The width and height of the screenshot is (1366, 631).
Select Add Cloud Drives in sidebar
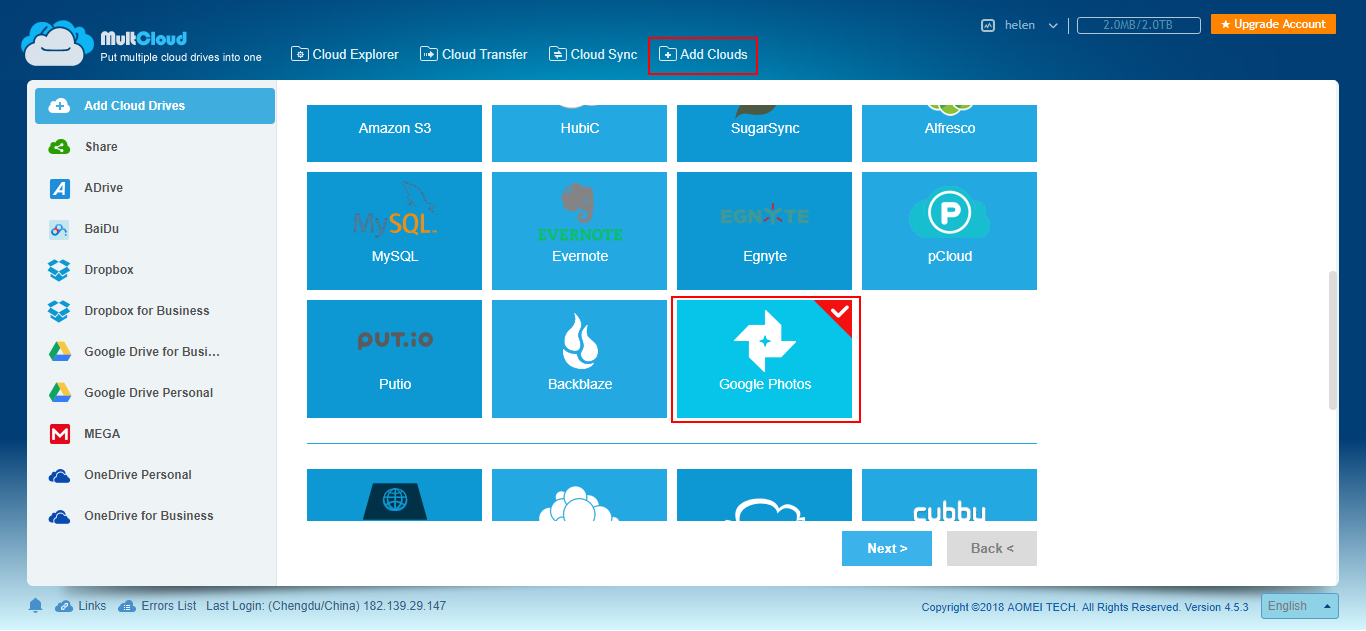tap(155, 106)
